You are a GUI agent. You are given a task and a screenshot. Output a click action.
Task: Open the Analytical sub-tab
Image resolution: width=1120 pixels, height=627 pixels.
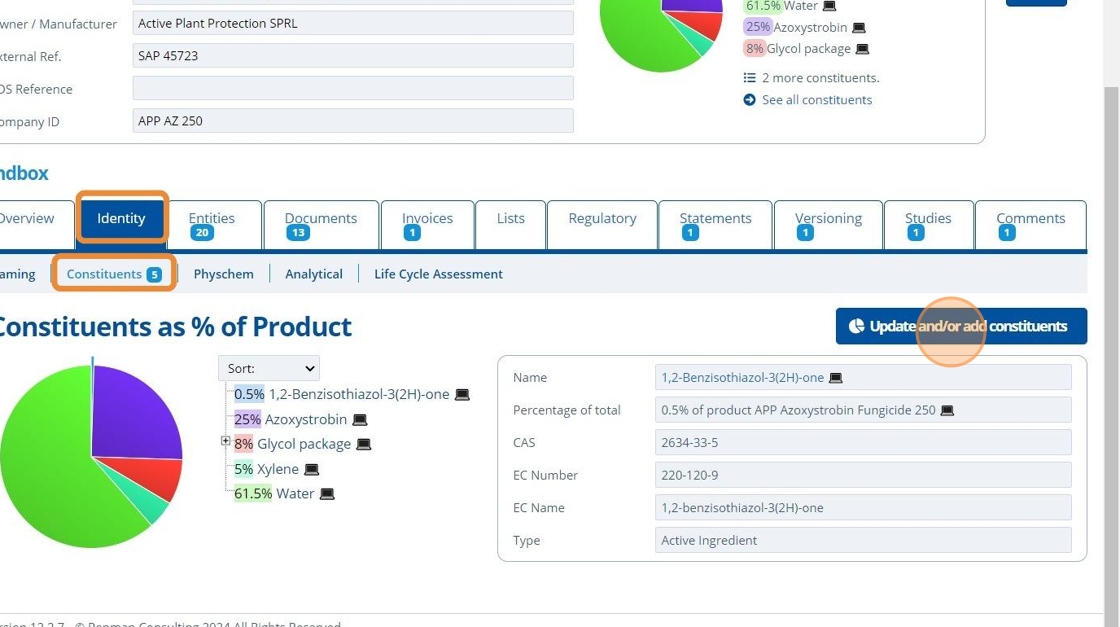pyautogui.click(x=314, y=274)
